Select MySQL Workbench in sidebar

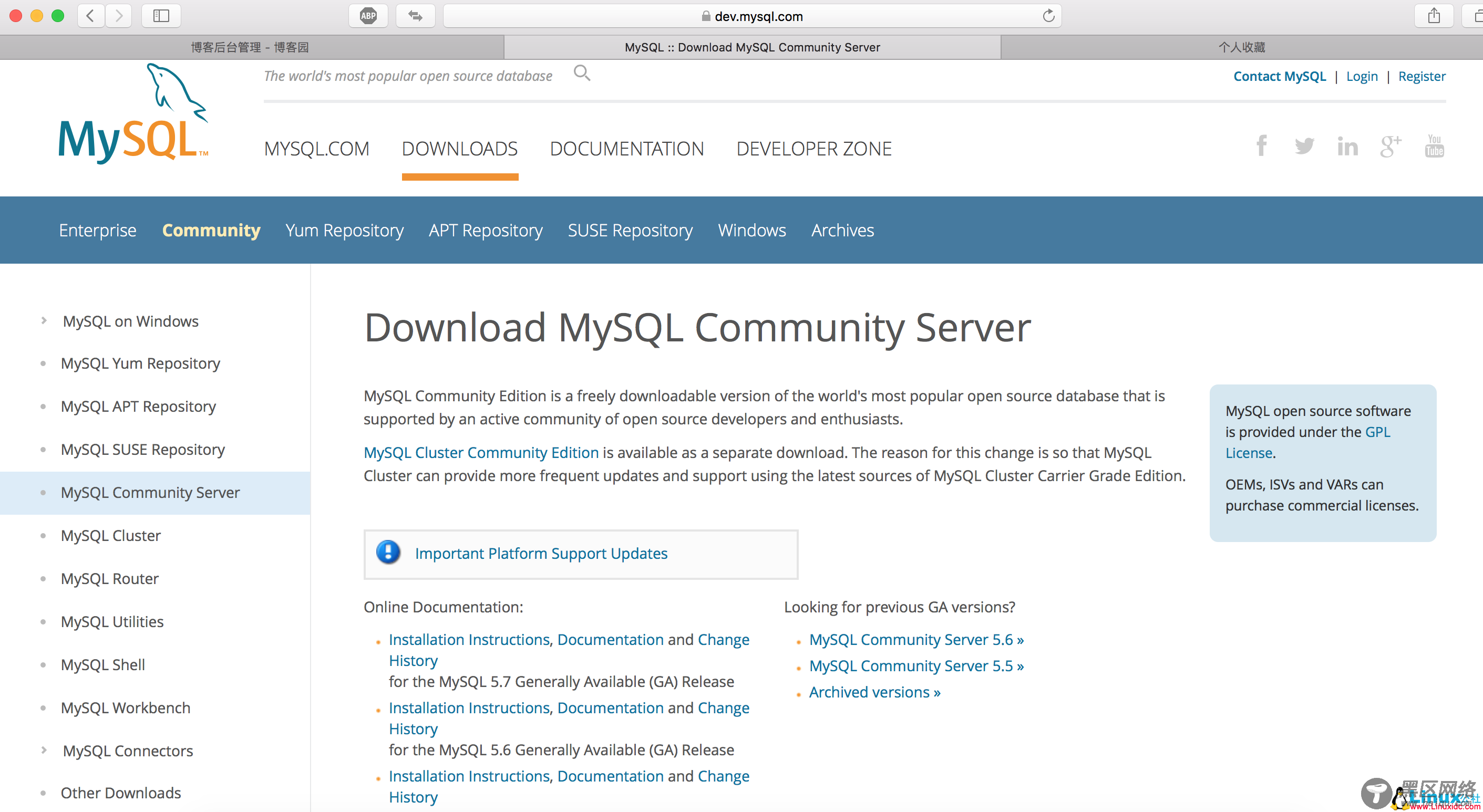126,708
